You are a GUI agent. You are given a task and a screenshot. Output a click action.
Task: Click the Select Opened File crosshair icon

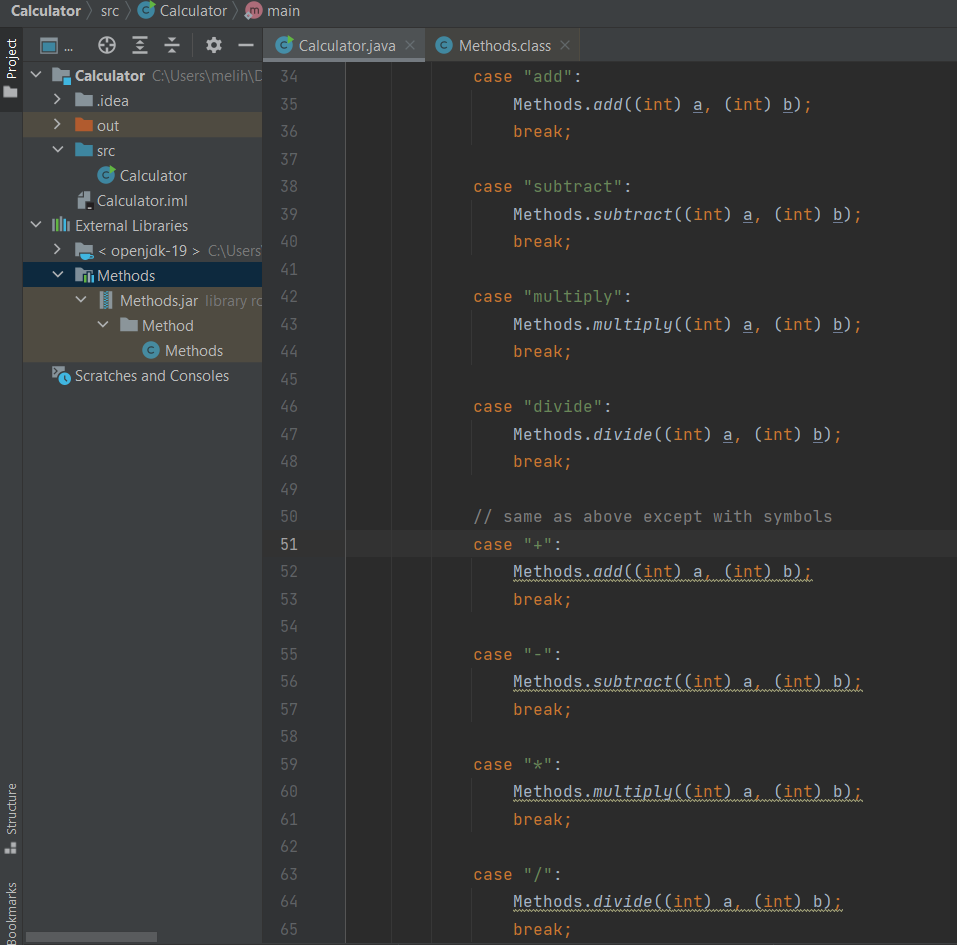point(106,45)
